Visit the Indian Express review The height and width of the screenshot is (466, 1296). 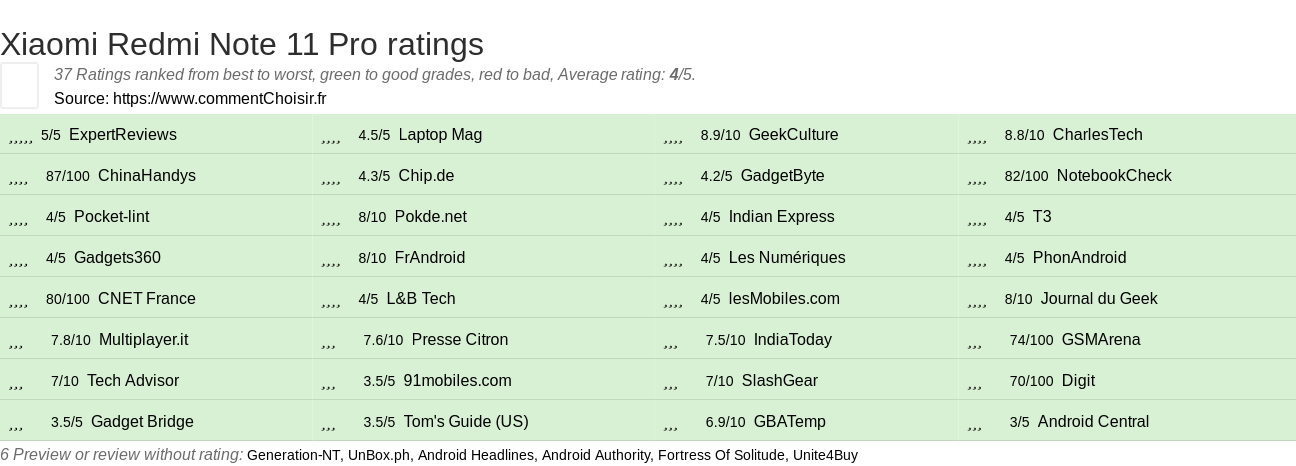click(781, 217)
